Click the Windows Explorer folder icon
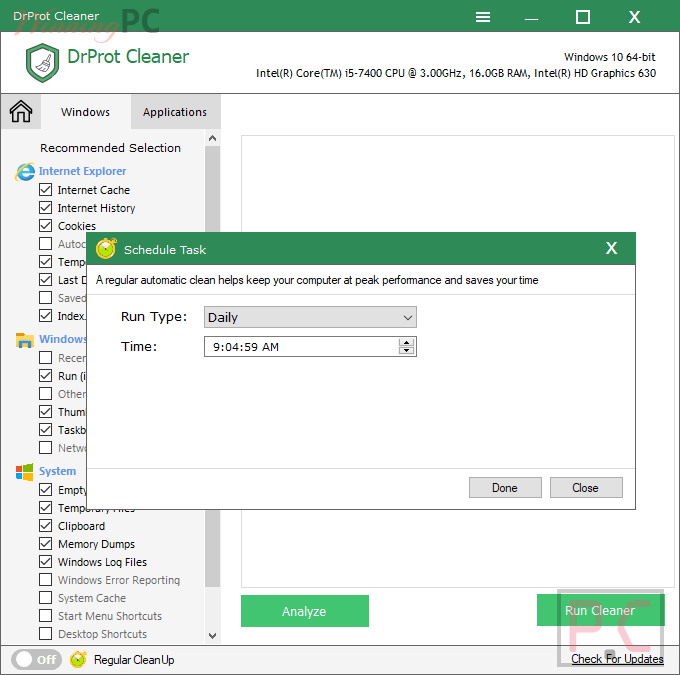This screenshot has height=675, width=680. (25, 340)
